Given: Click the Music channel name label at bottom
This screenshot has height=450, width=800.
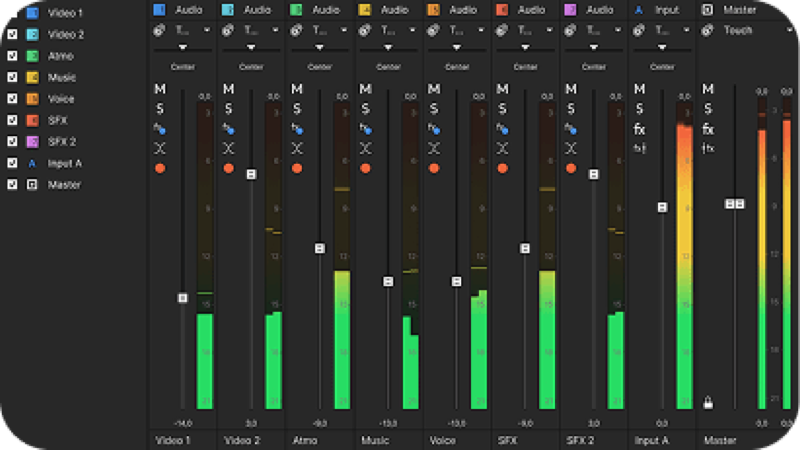Looking at the screenshot, I should tap(375, 440).
